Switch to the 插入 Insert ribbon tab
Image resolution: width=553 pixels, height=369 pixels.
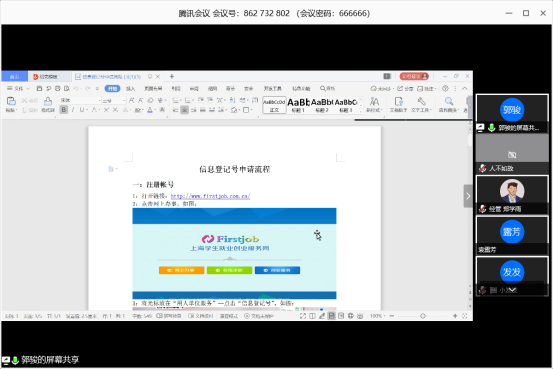pos(130,88)
